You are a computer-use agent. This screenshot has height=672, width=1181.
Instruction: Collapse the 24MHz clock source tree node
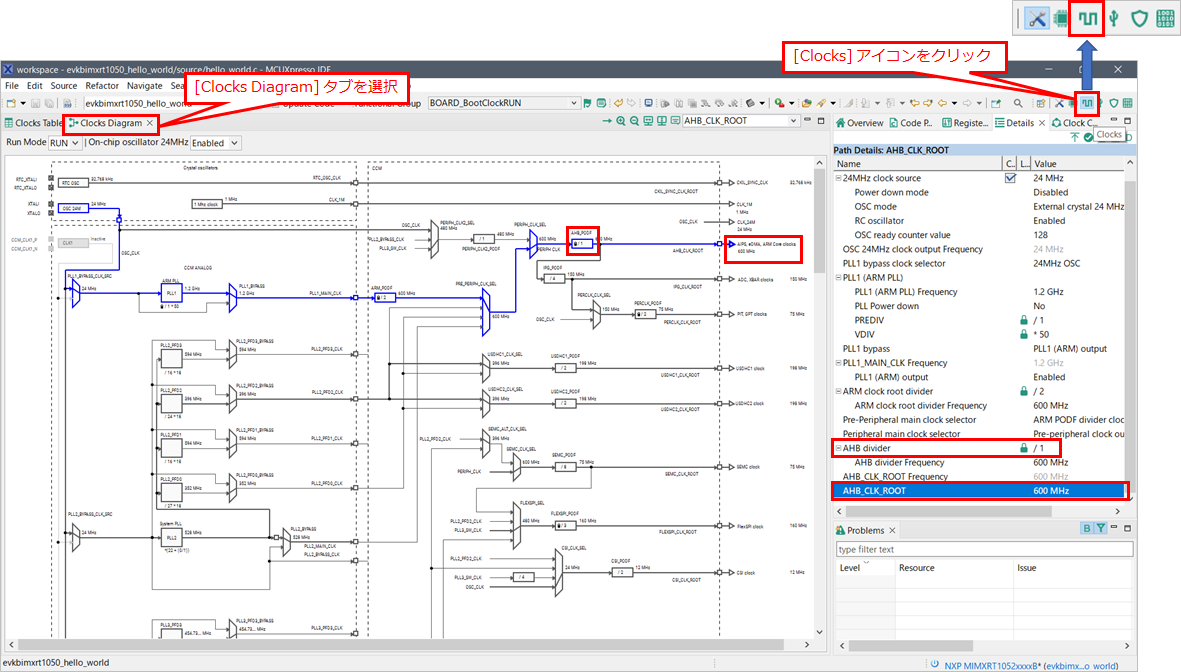click(x=838, y=179)
